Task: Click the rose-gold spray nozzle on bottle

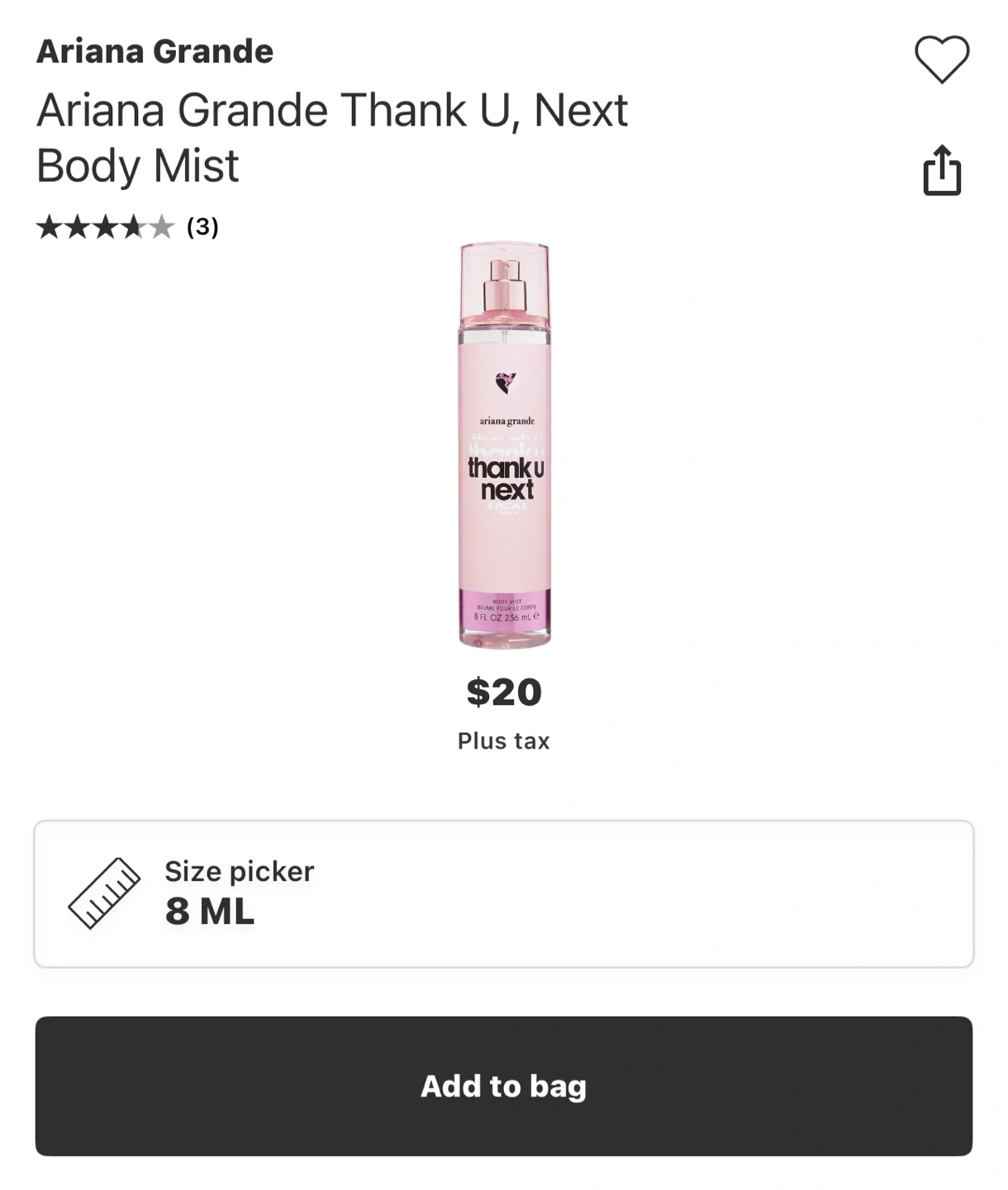Action: [x=504, y=284]
